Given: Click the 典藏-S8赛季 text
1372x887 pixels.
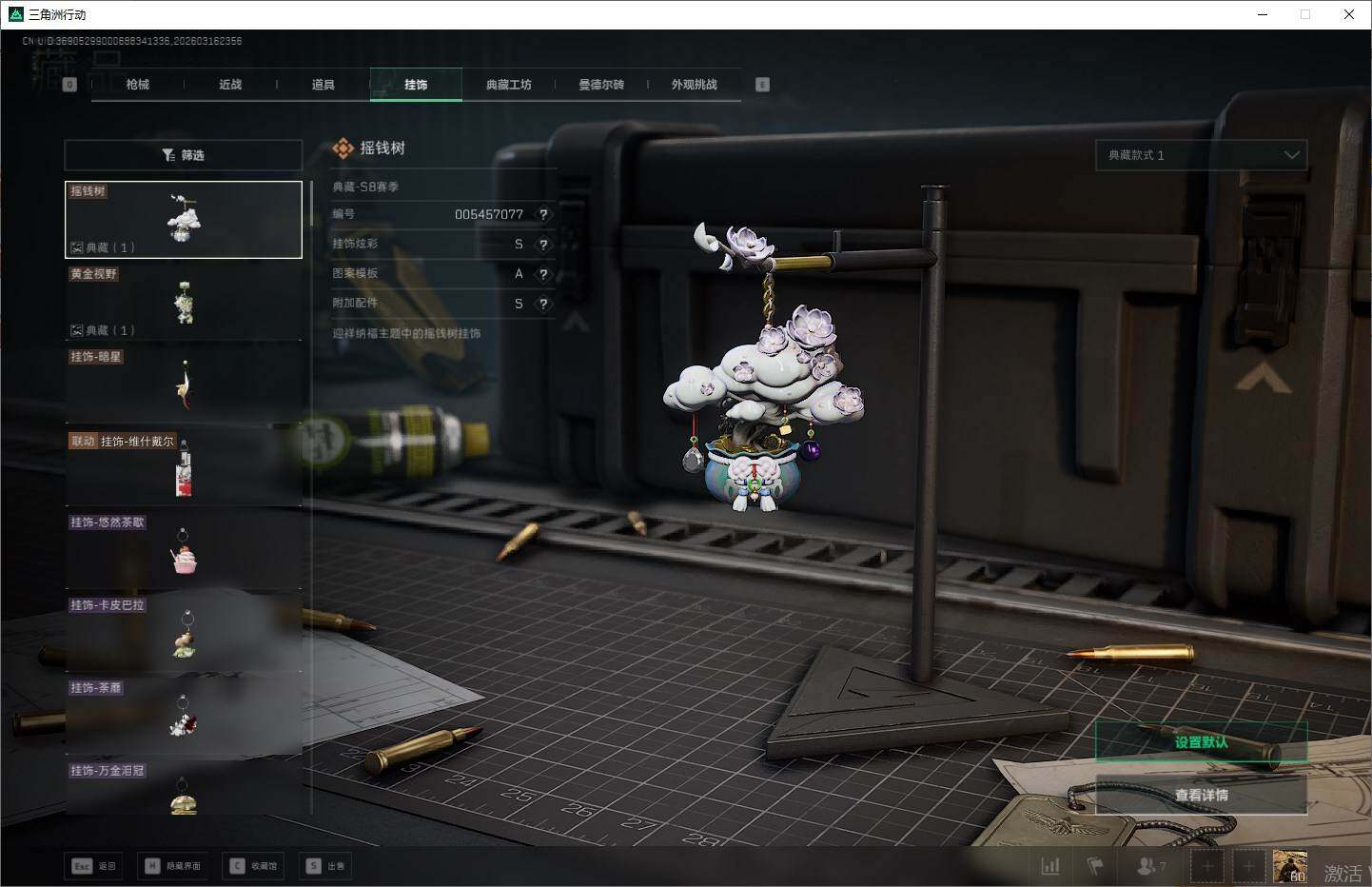Looking at the screenshot, I should [x=365, y=187].
